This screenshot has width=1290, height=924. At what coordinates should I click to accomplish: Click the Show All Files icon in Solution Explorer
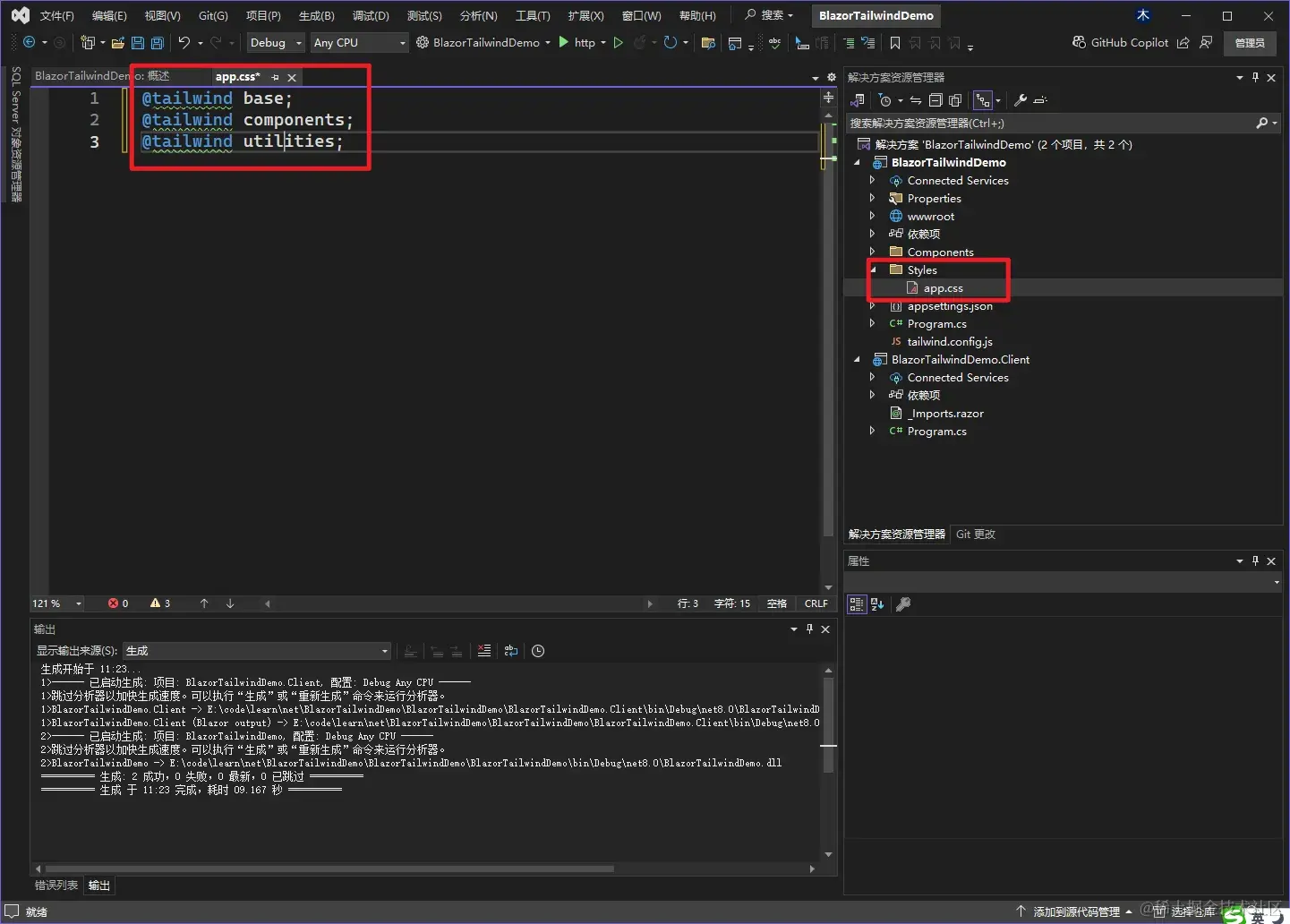coord(955,100)
